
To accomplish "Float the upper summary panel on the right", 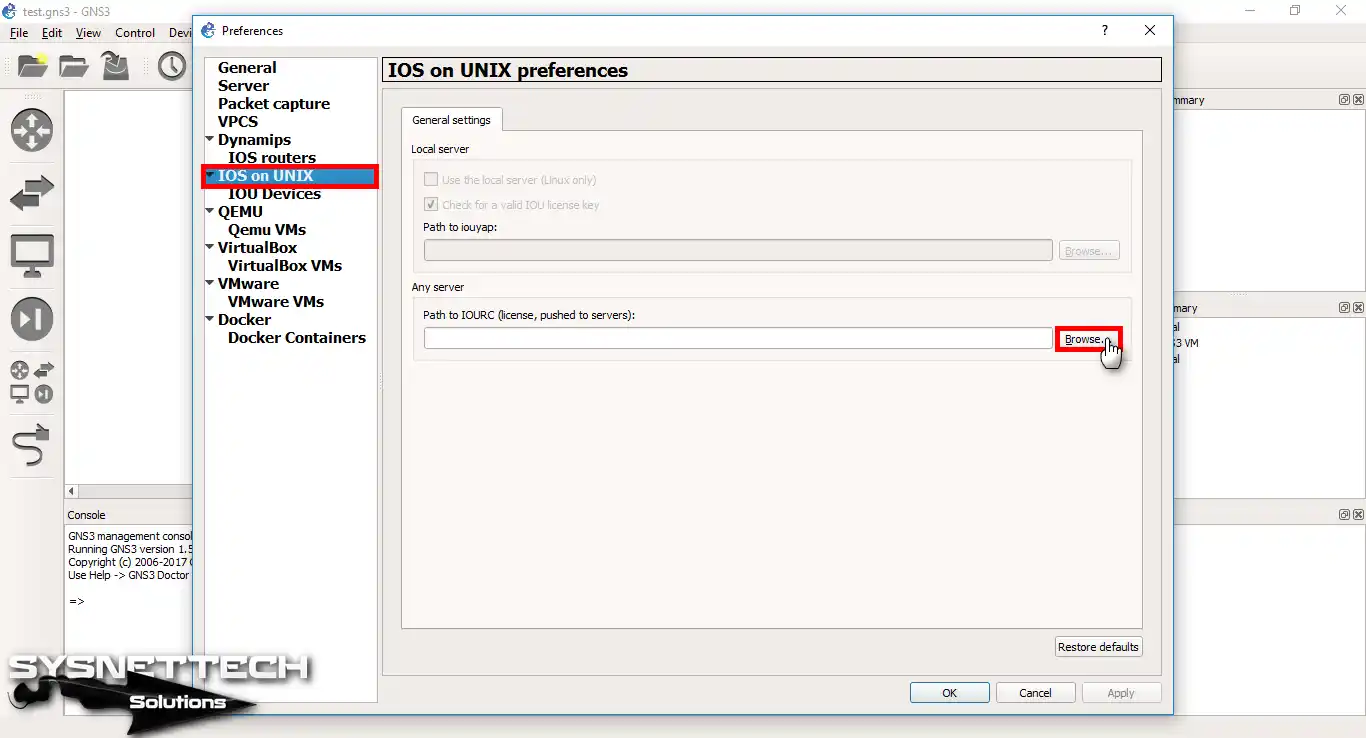I will pos(1345,100).
